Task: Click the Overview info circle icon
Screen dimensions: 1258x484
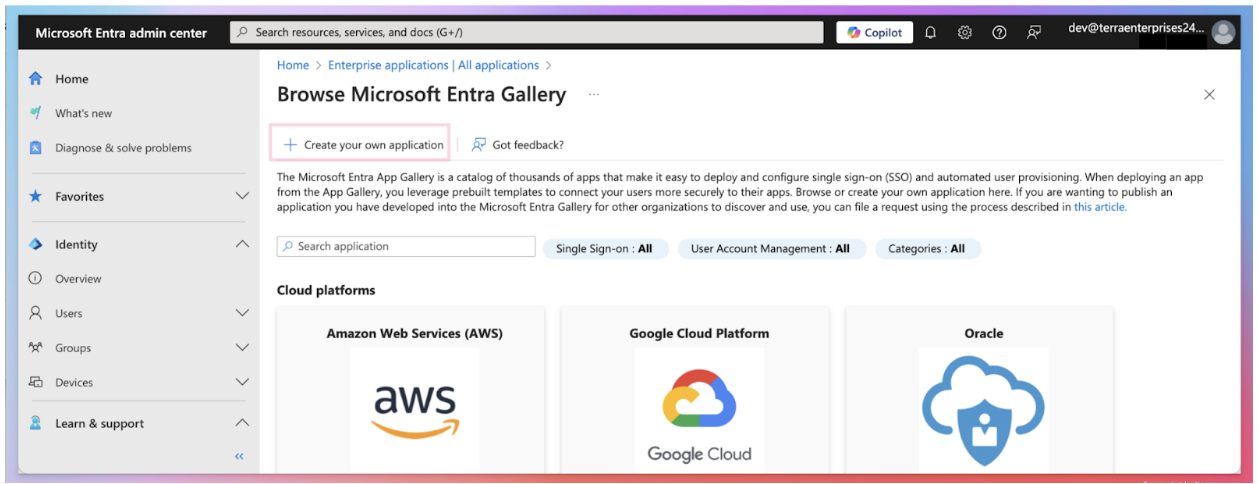Action: pos(36,278)
